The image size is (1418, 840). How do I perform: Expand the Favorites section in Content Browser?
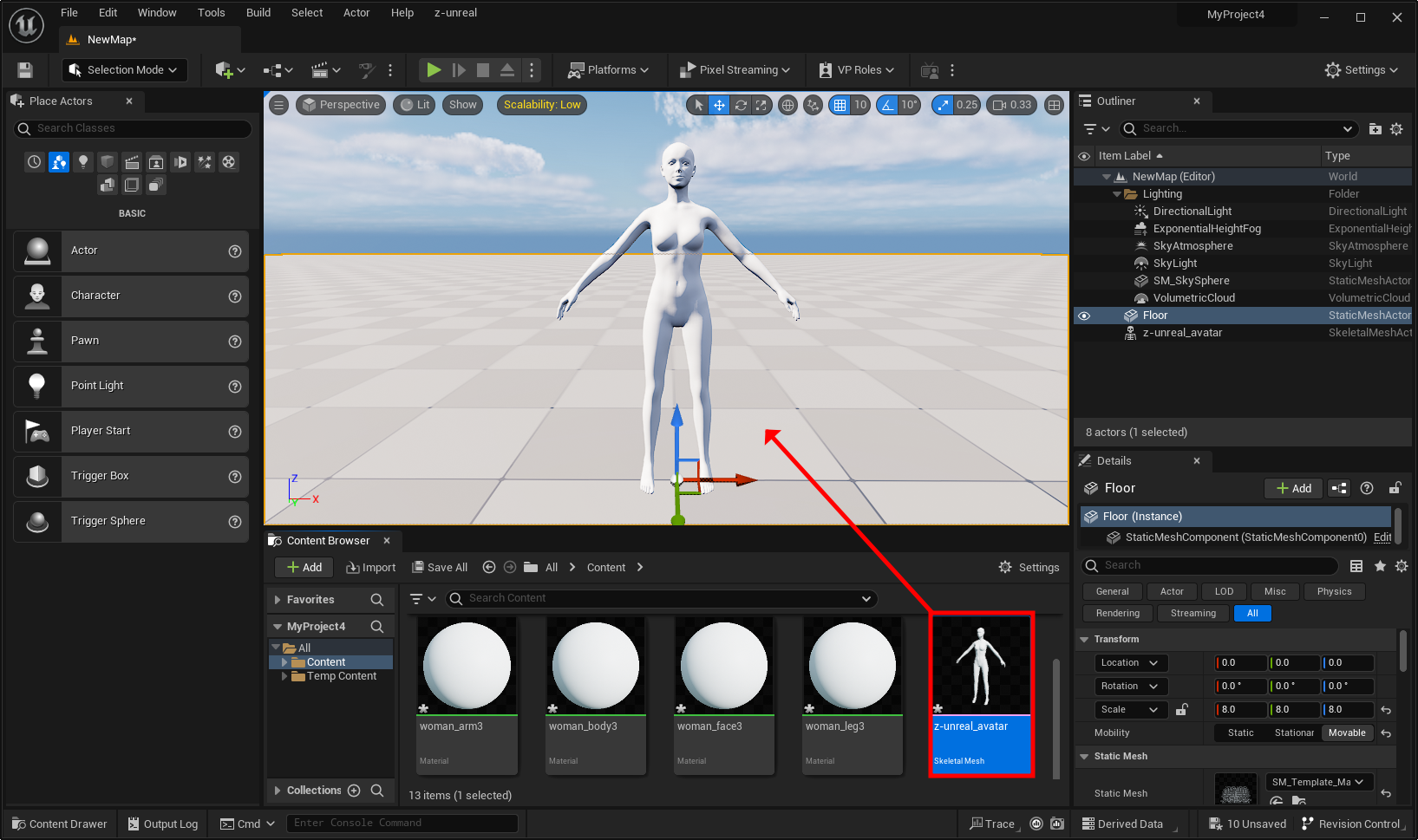point(278,600)
